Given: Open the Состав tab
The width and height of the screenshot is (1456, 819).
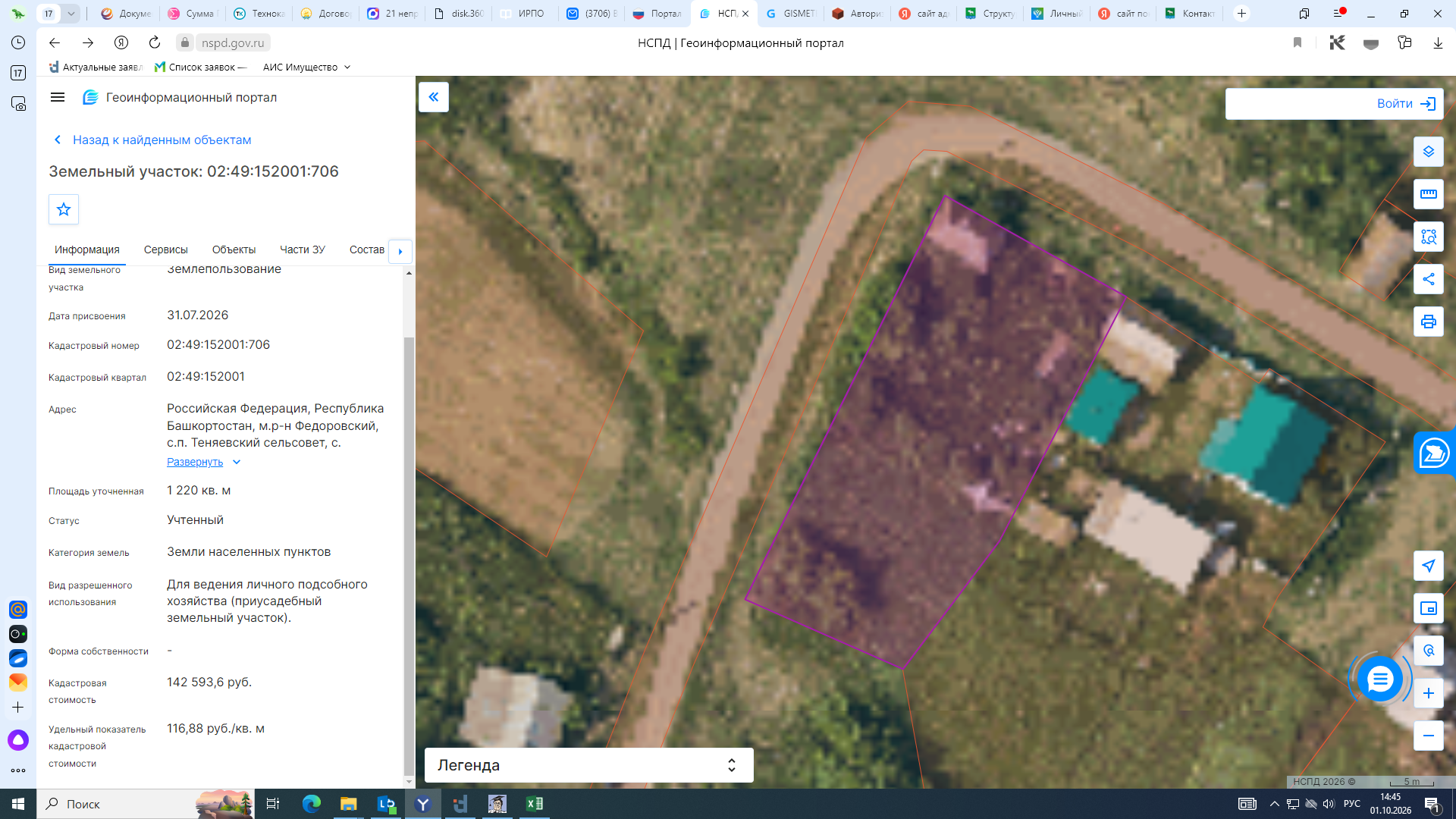Looking at the screenshot, I should [366, 249].
